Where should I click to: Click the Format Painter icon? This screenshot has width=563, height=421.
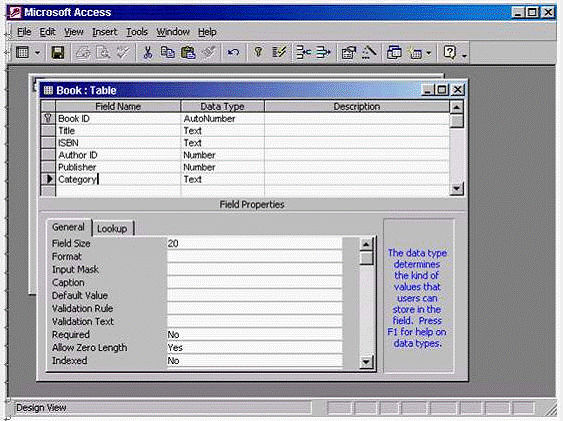[x=208, y=53]
